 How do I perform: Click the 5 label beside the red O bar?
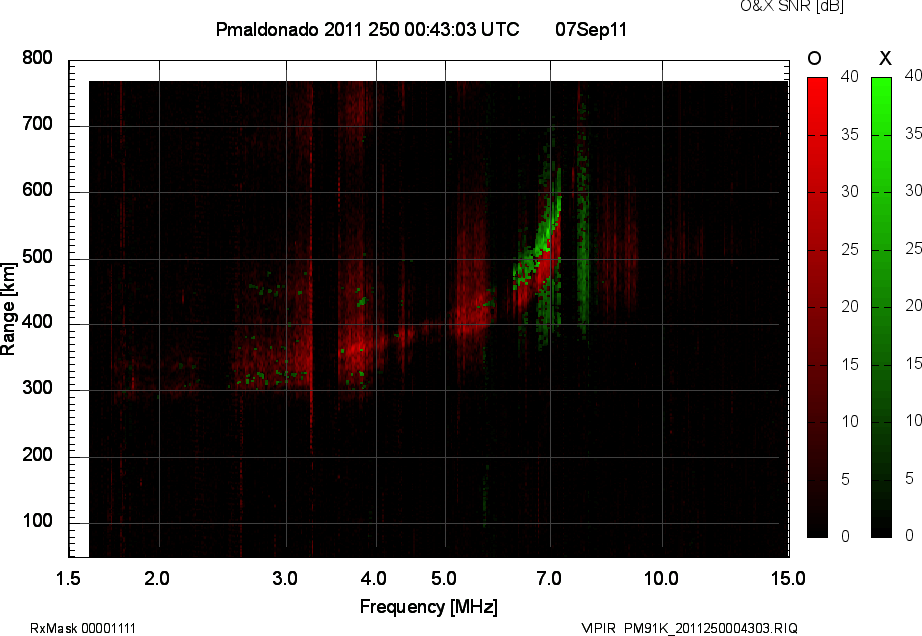(x=846, y=480)
